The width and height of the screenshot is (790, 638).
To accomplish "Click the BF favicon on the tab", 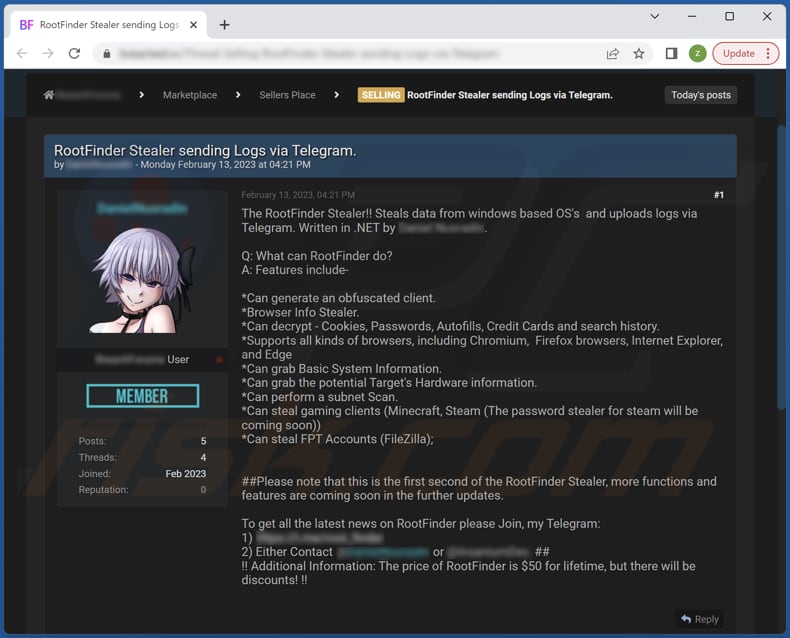I will 26,25.
